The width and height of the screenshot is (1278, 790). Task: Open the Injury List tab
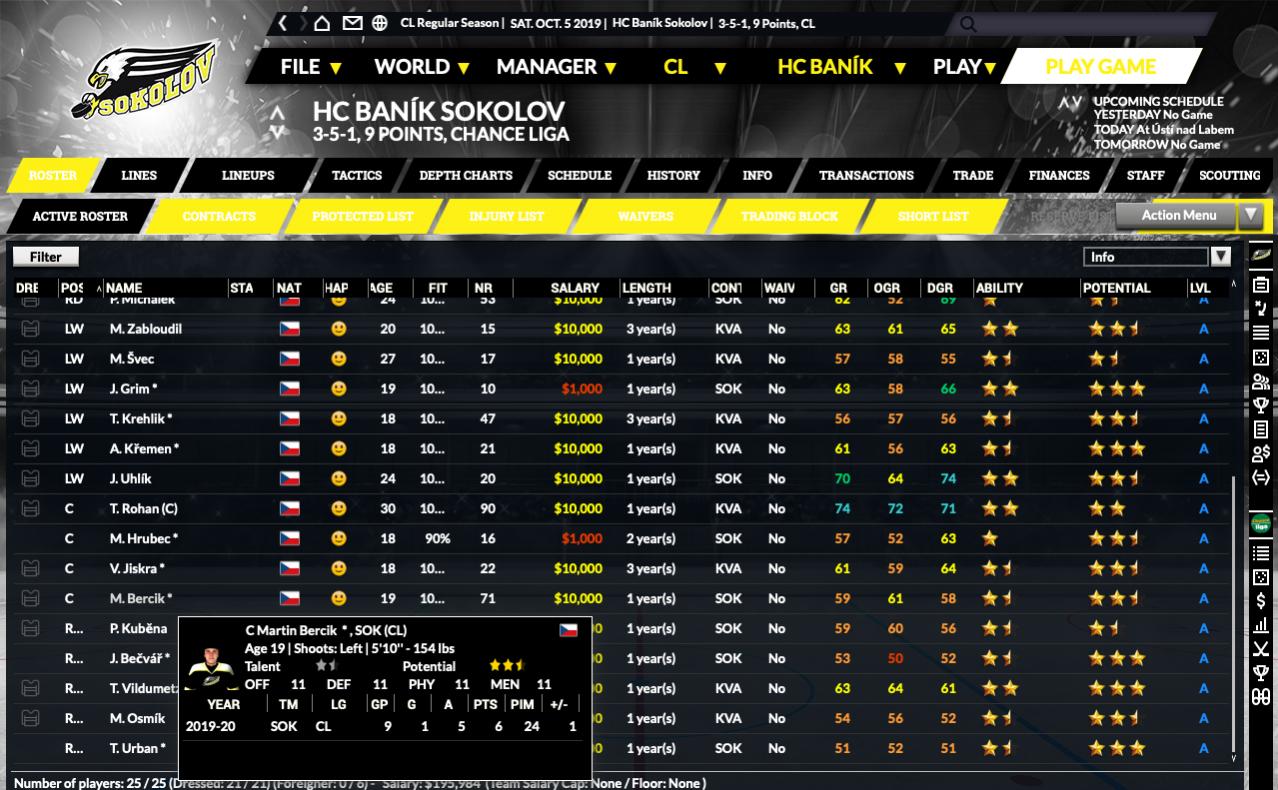tap(506, 216)
